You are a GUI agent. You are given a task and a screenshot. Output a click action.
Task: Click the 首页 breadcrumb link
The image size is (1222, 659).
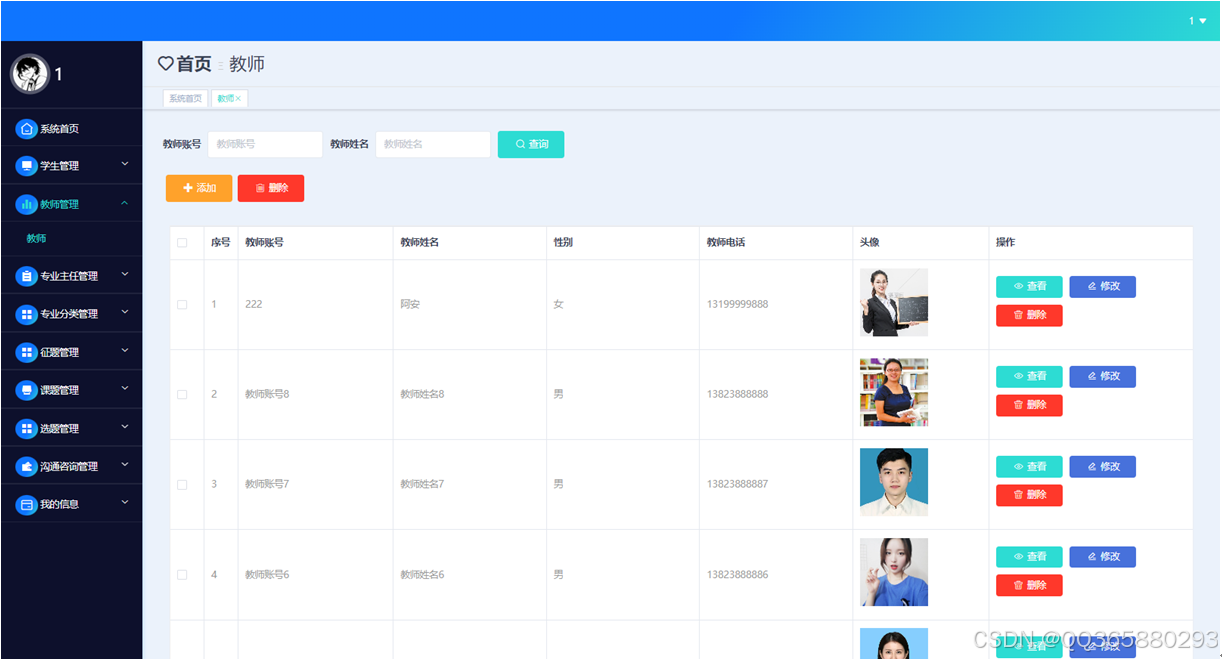point(194,64)
